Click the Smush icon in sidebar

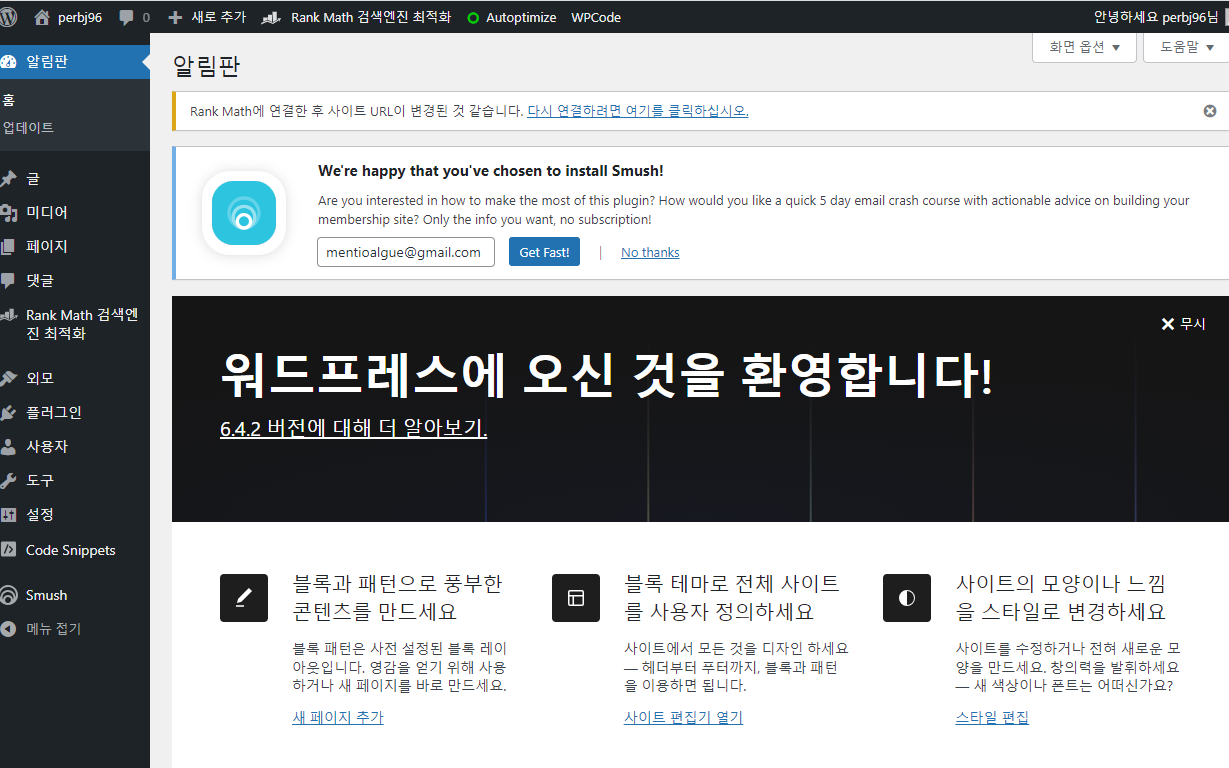[9, 595]
